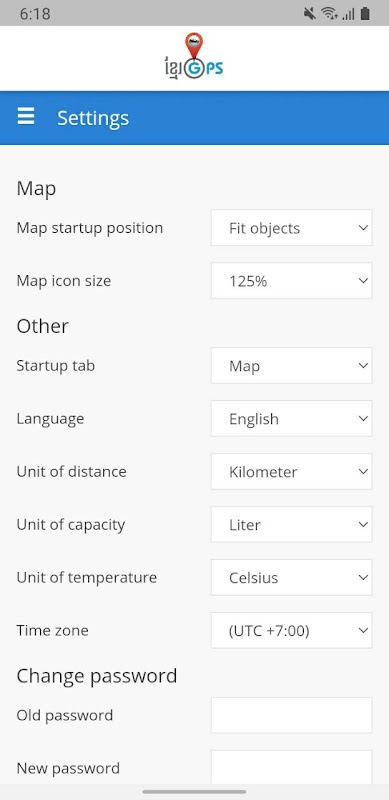Viewport: 389px width, 800px height.
Task: Tap the cellular signal strength icon
Action: click(x=349, y=14)
